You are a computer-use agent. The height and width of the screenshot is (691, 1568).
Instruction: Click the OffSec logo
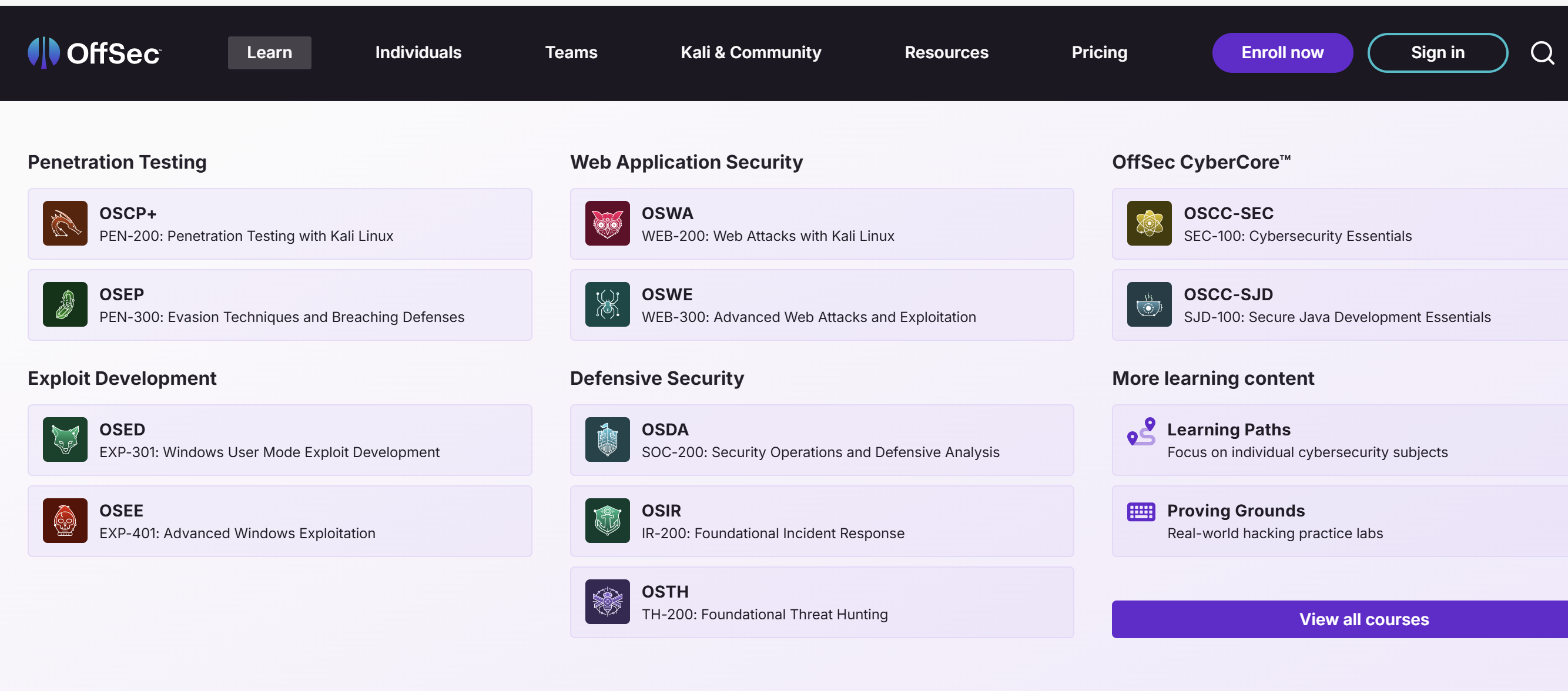tap(95, 53)
